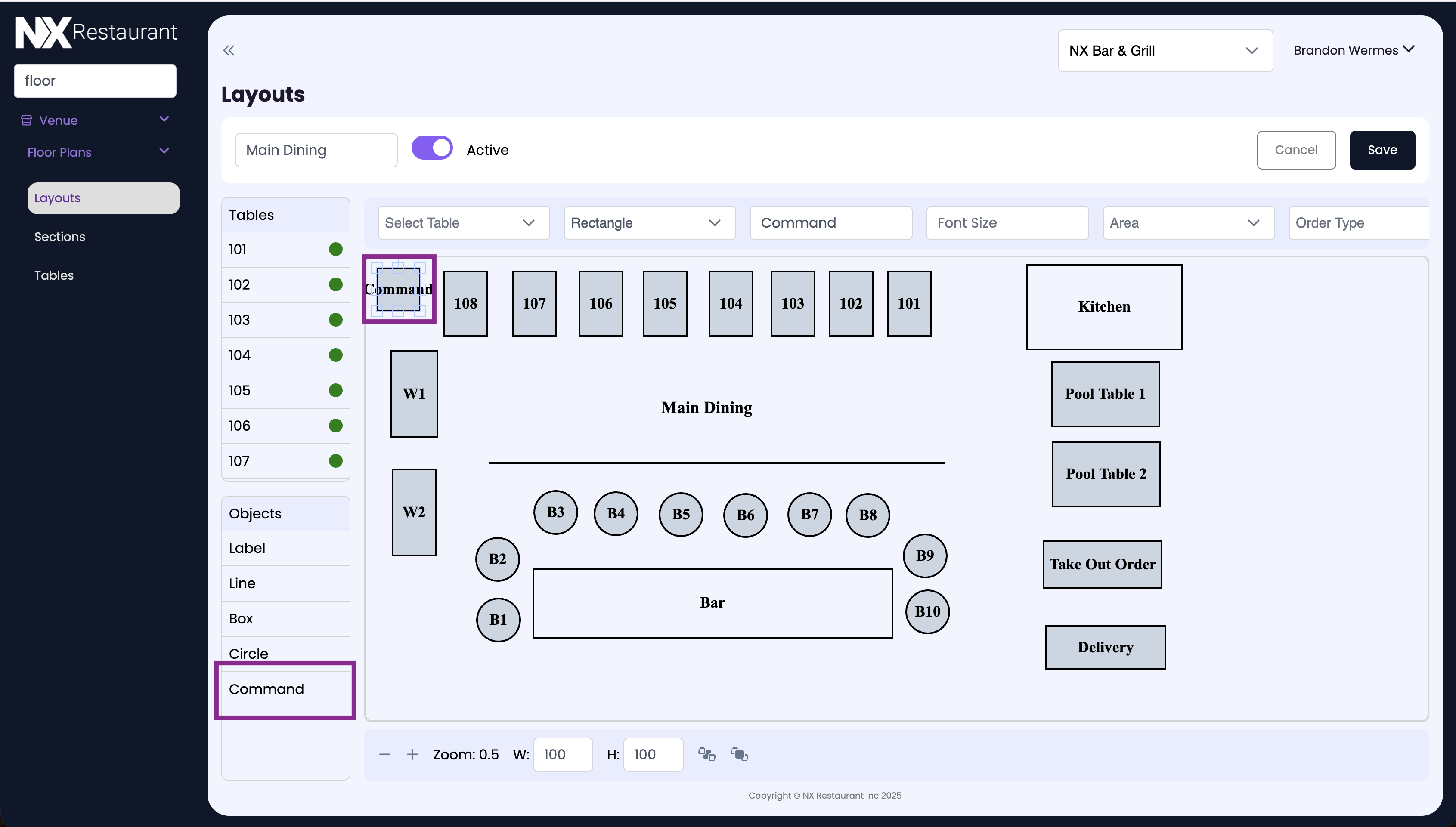The width and height of the screenshot is (1456, 827).
Task: Expand the Floor Plans menu chevron
Action: tap(164, 151)
